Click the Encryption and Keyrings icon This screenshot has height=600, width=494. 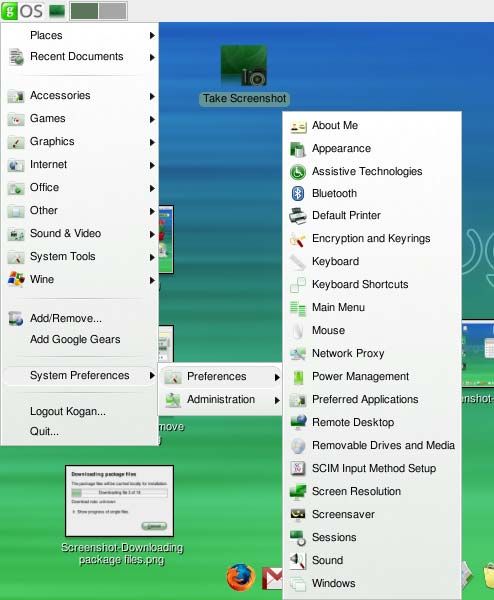click(298, 239)
